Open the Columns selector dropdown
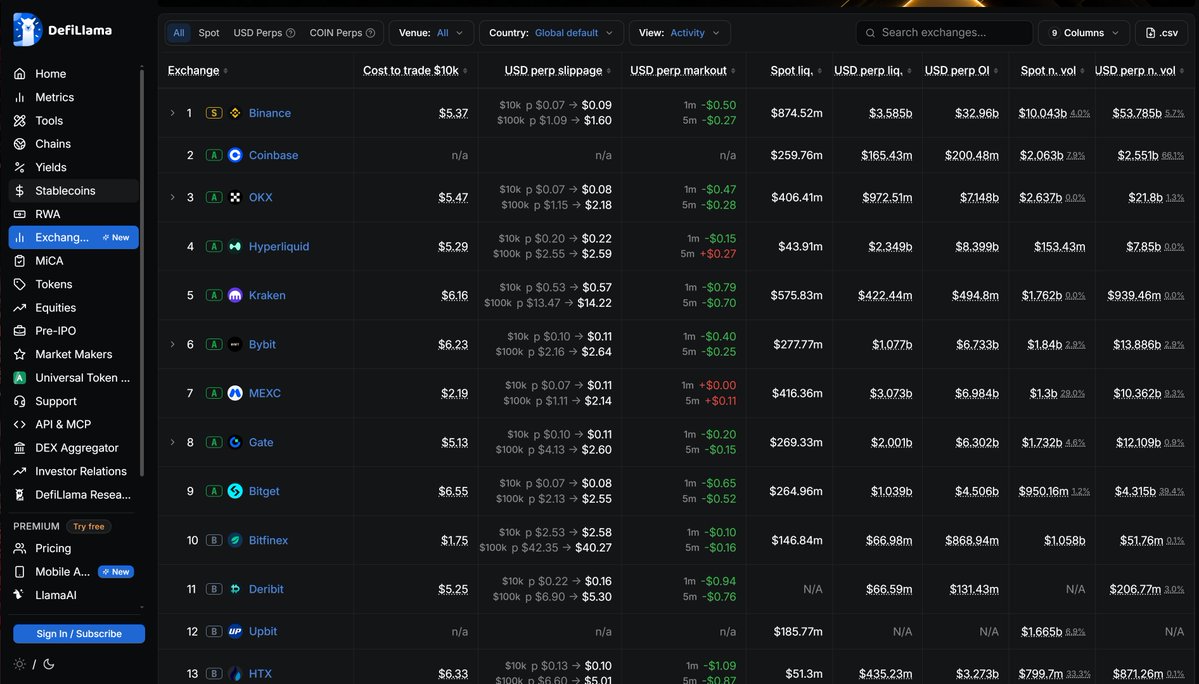This screenshot has width=1199, height=684. [x=1084, y=33]
